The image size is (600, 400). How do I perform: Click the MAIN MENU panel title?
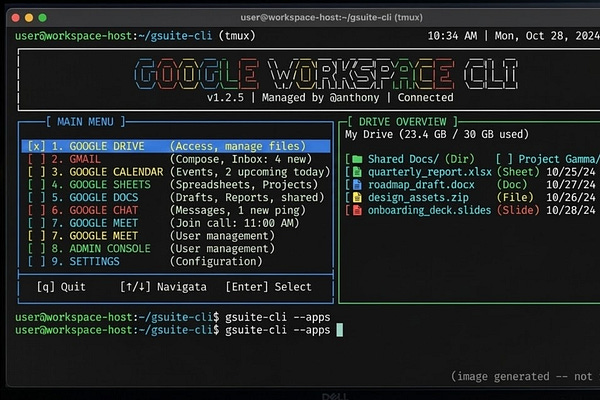click(85, 122)
